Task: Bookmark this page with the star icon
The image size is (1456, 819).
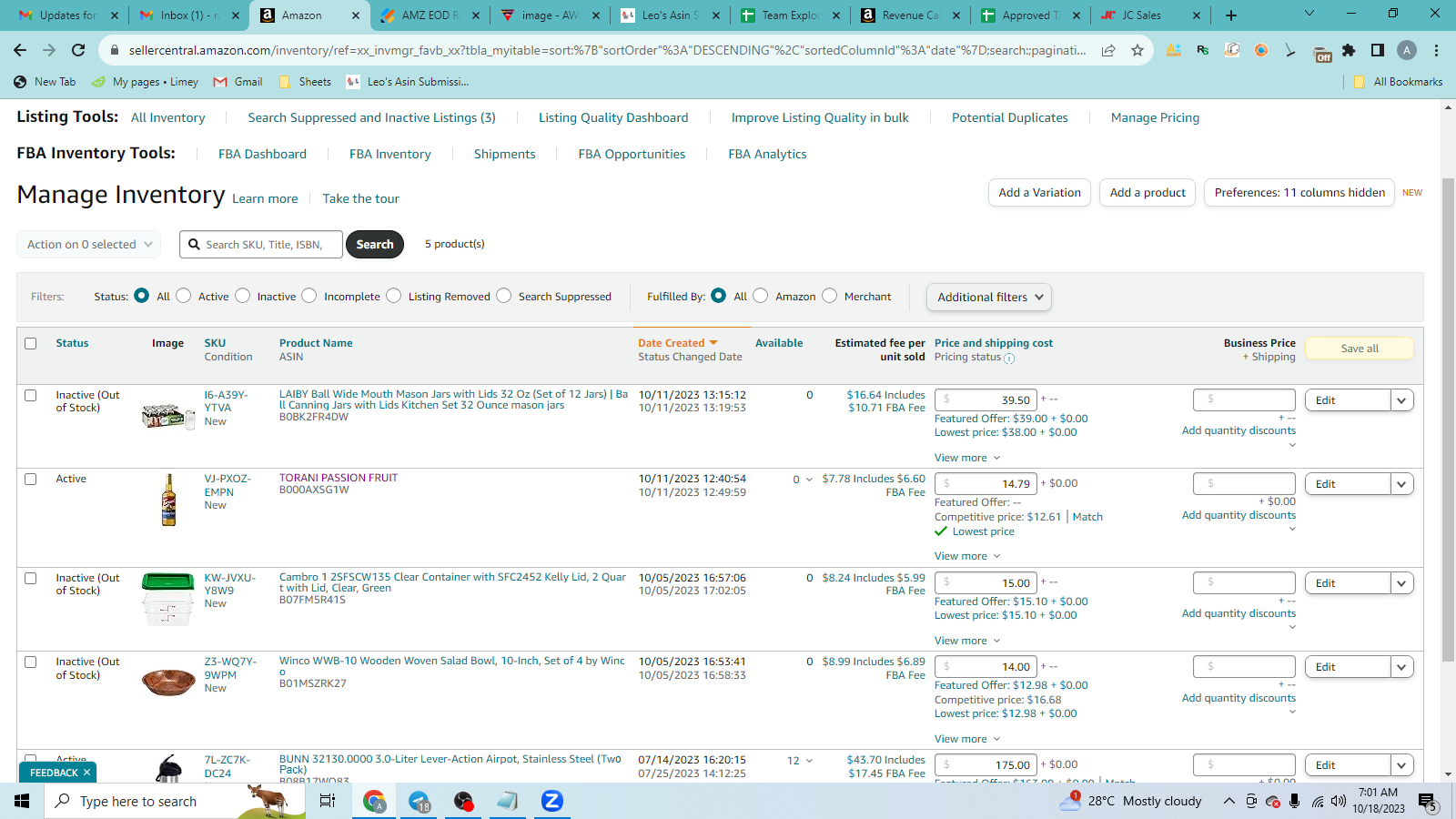Action: [1137, 50]
